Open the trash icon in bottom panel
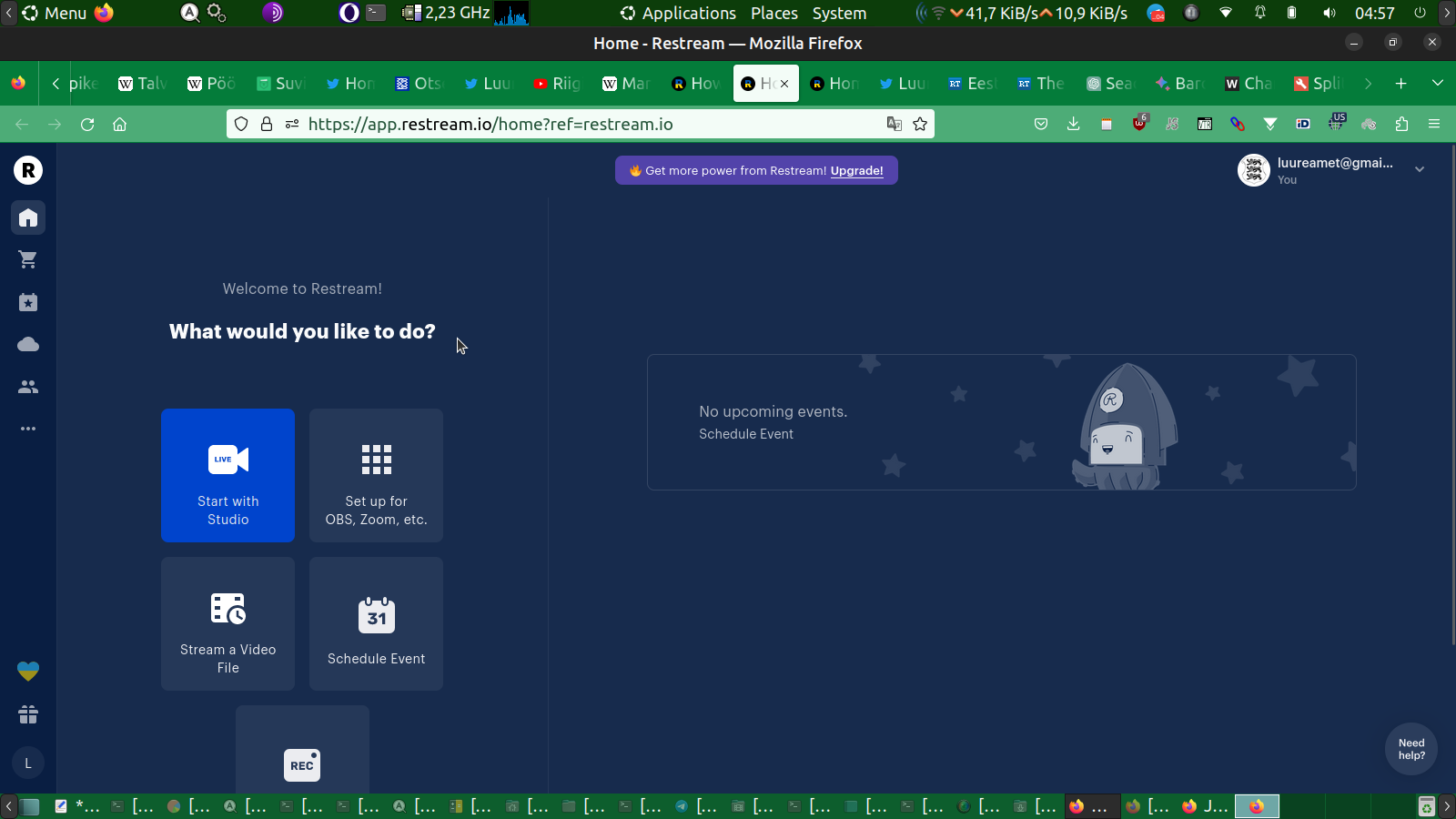 1426,806
